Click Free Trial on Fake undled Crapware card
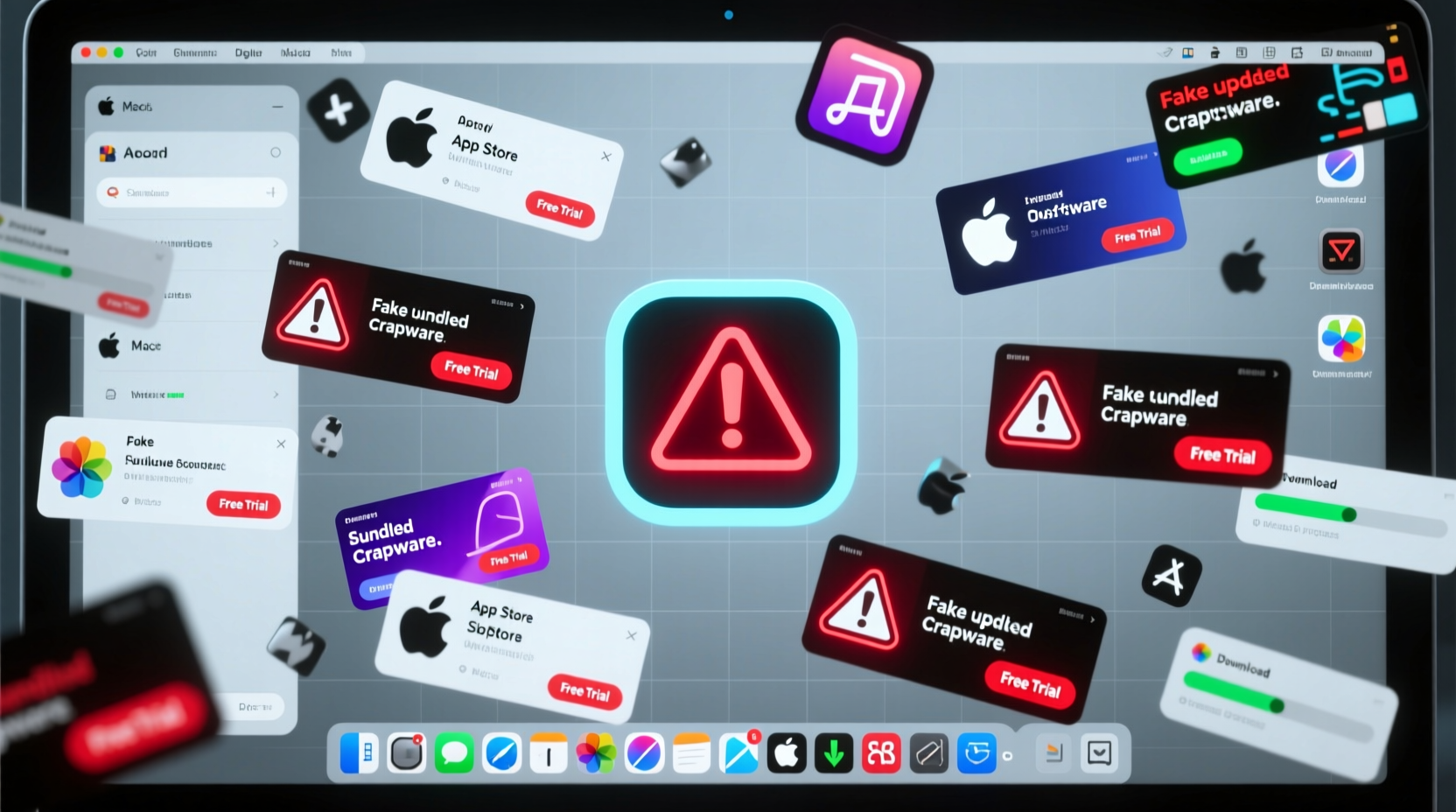The height and width of the screenshot is (812, 1456). pos(472,370)
